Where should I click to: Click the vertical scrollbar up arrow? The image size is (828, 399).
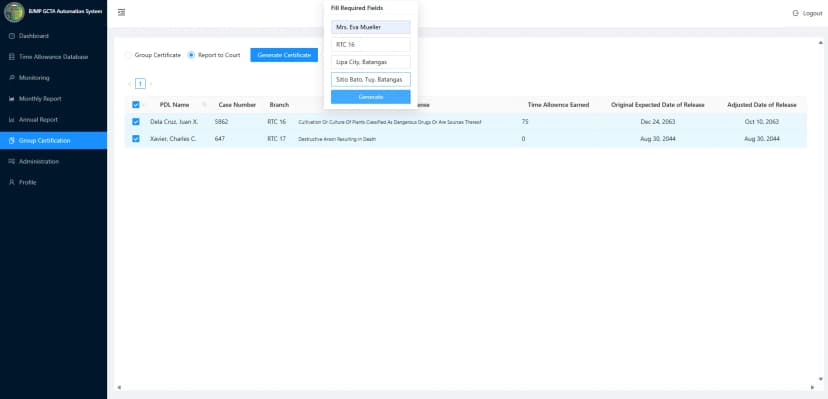(820, 42)
